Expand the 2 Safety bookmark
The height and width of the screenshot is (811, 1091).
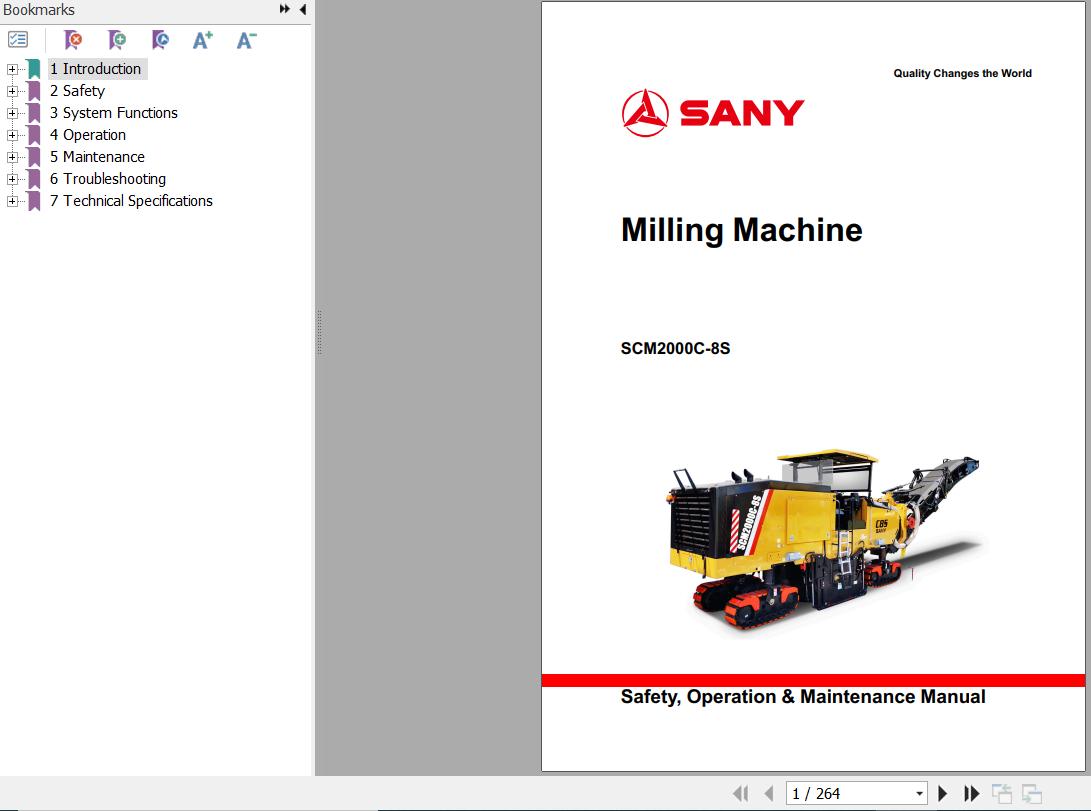(x=12, y=91)
